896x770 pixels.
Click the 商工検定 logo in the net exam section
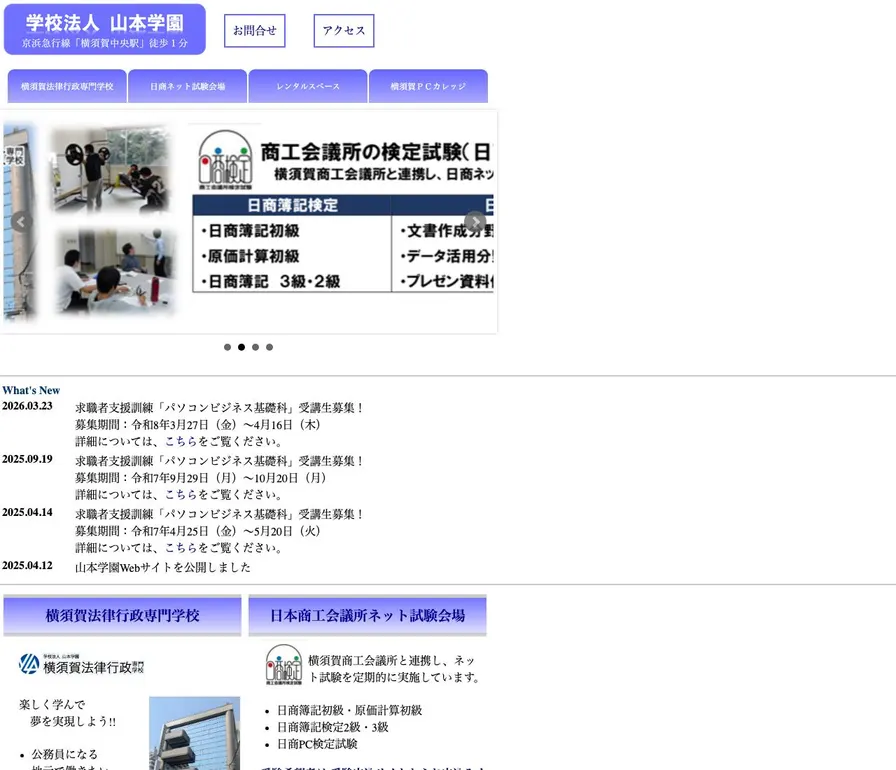pos(284,664)
